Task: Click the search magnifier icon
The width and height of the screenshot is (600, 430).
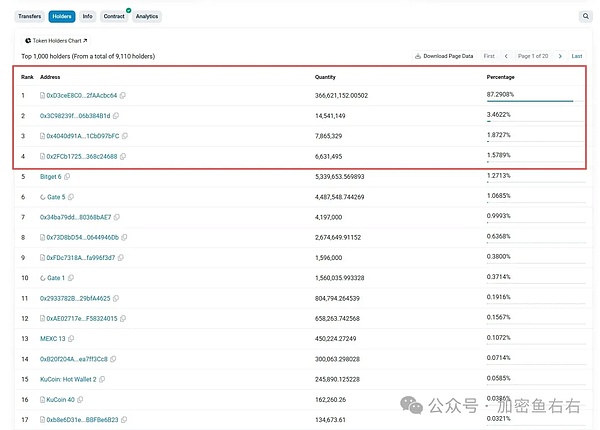Action: click(x=586, y=17)
